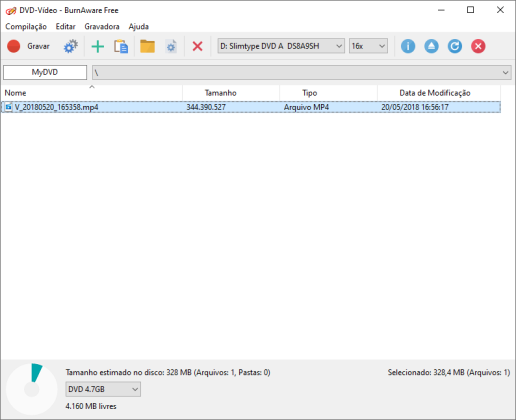Click the MyDVD disc label field
The width and height of the screenshot is (516, 420).
[x=45, y=72]
